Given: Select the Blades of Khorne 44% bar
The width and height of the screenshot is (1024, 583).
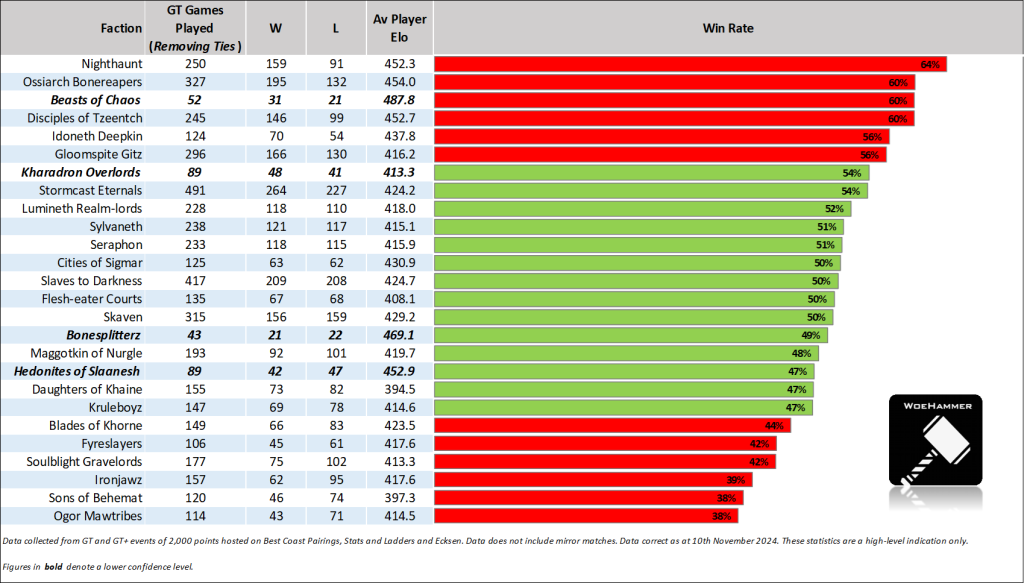Looking at the screenshot, I should (x=612, y=425).
